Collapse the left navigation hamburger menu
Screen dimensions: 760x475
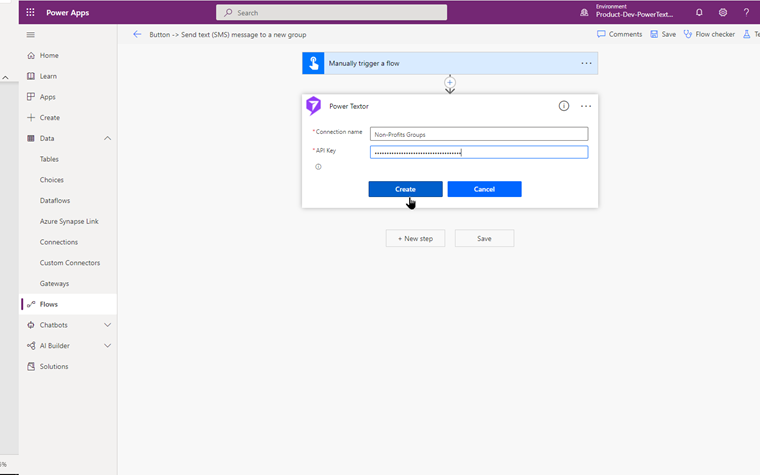coord(31,34)
